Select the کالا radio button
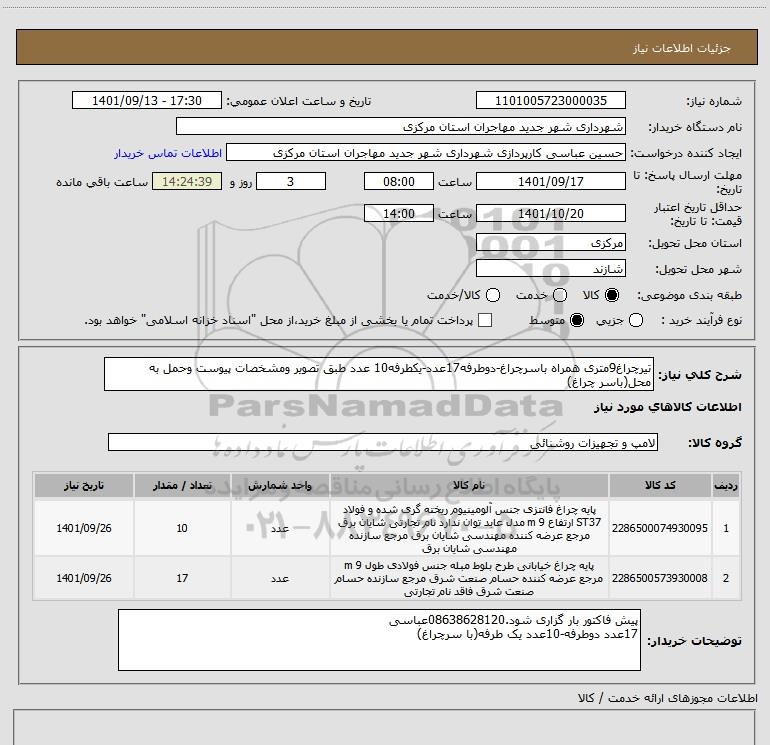Image resolution: width=770 pixels, height=745 pixels. [612, 295]
